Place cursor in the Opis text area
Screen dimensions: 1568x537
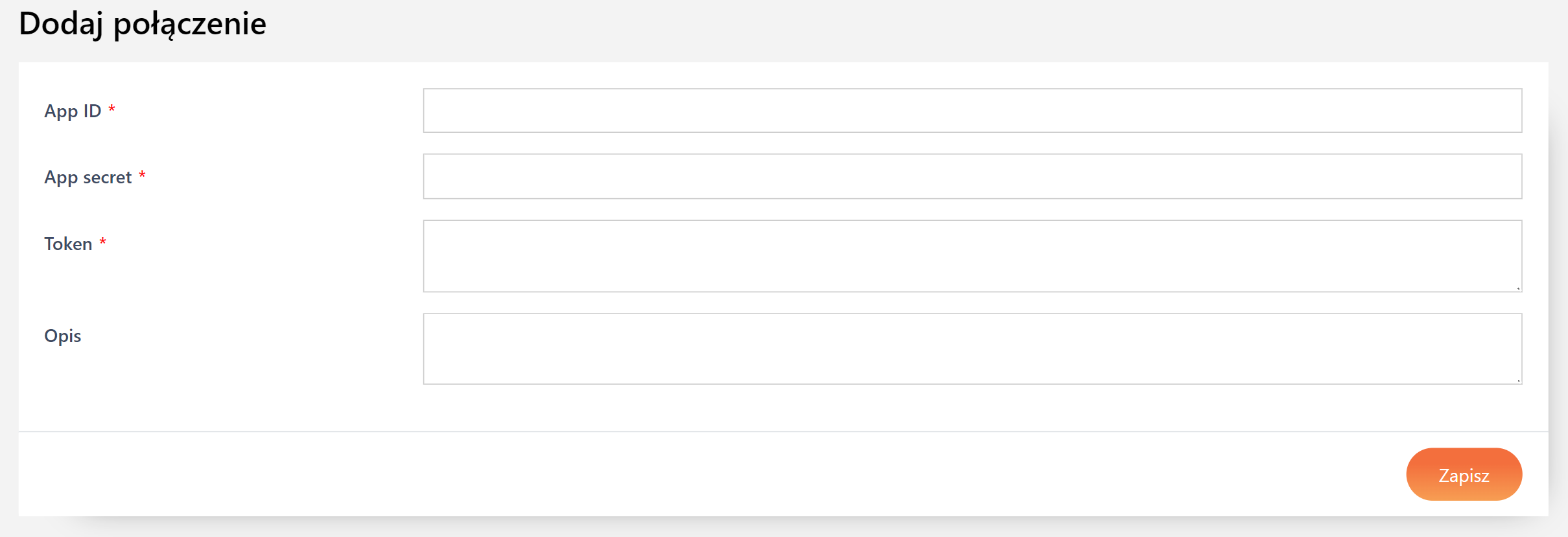[x=972, y=348]
